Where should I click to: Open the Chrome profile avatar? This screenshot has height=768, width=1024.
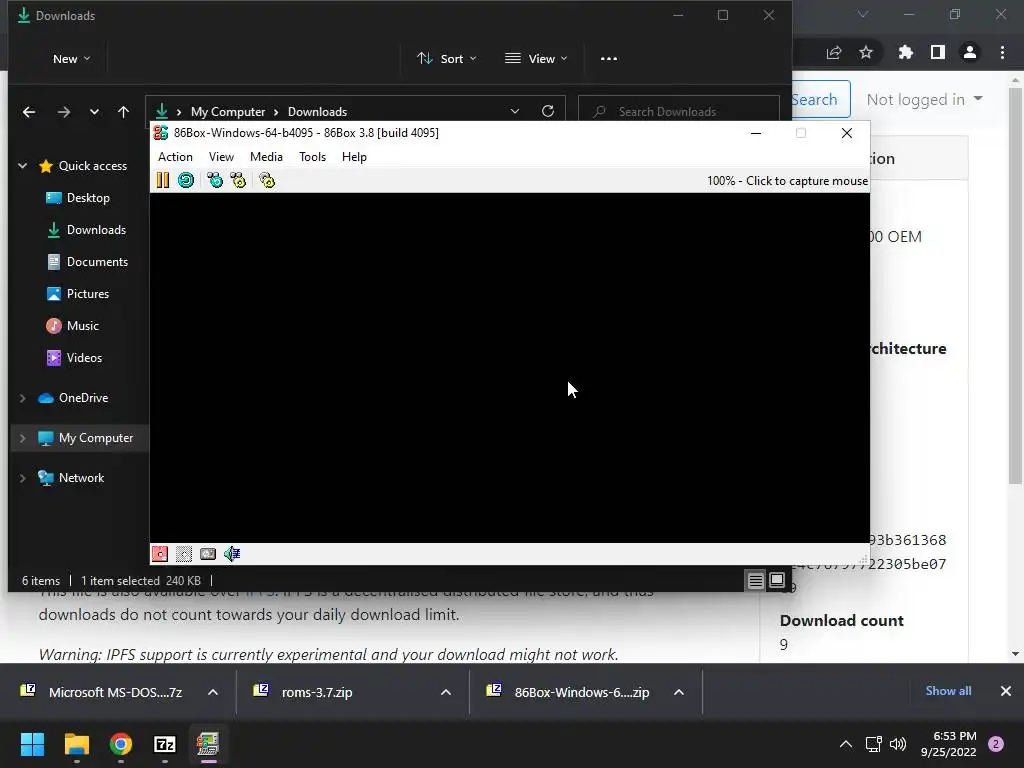tap(970, 52)
